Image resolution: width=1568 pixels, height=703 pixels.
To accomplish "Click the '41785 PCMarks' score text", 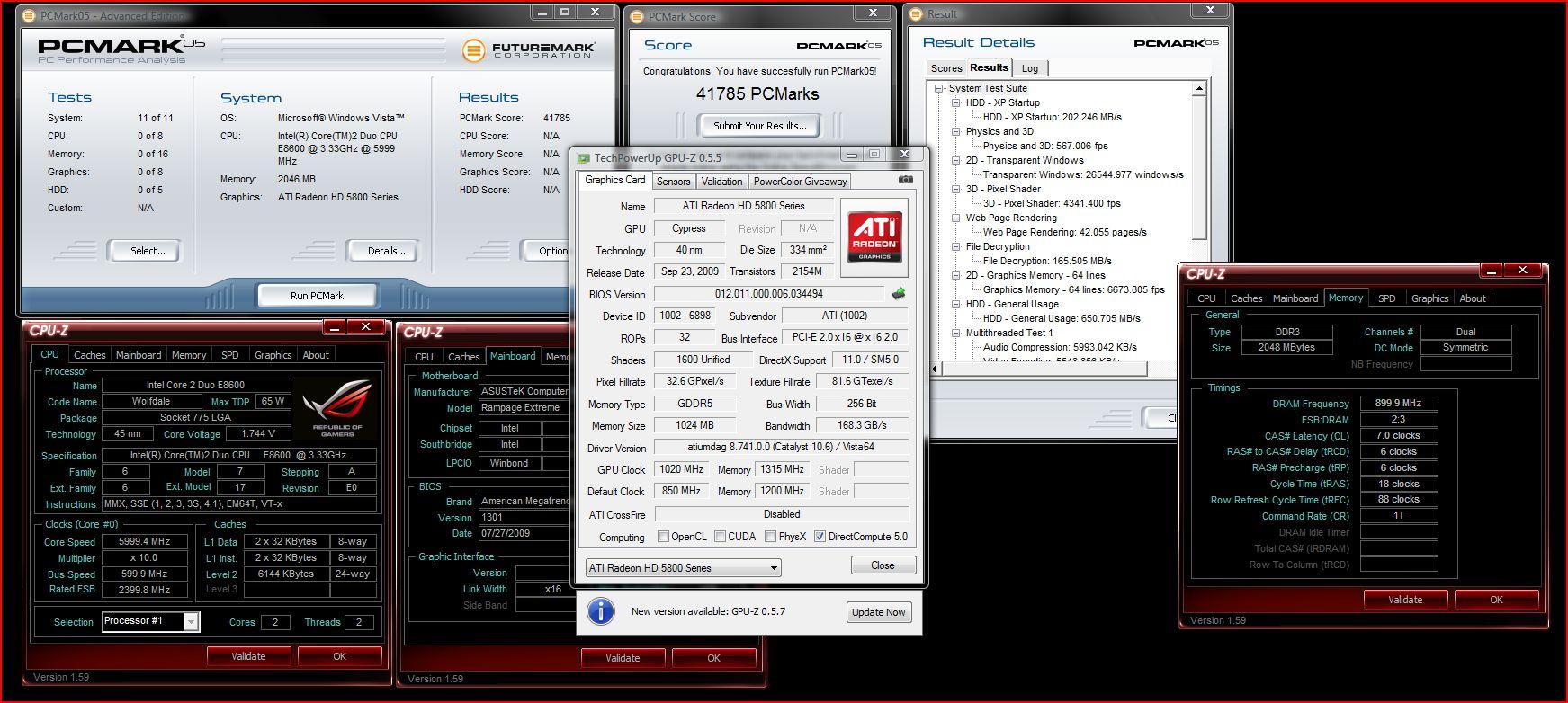I will pos(757,94).
